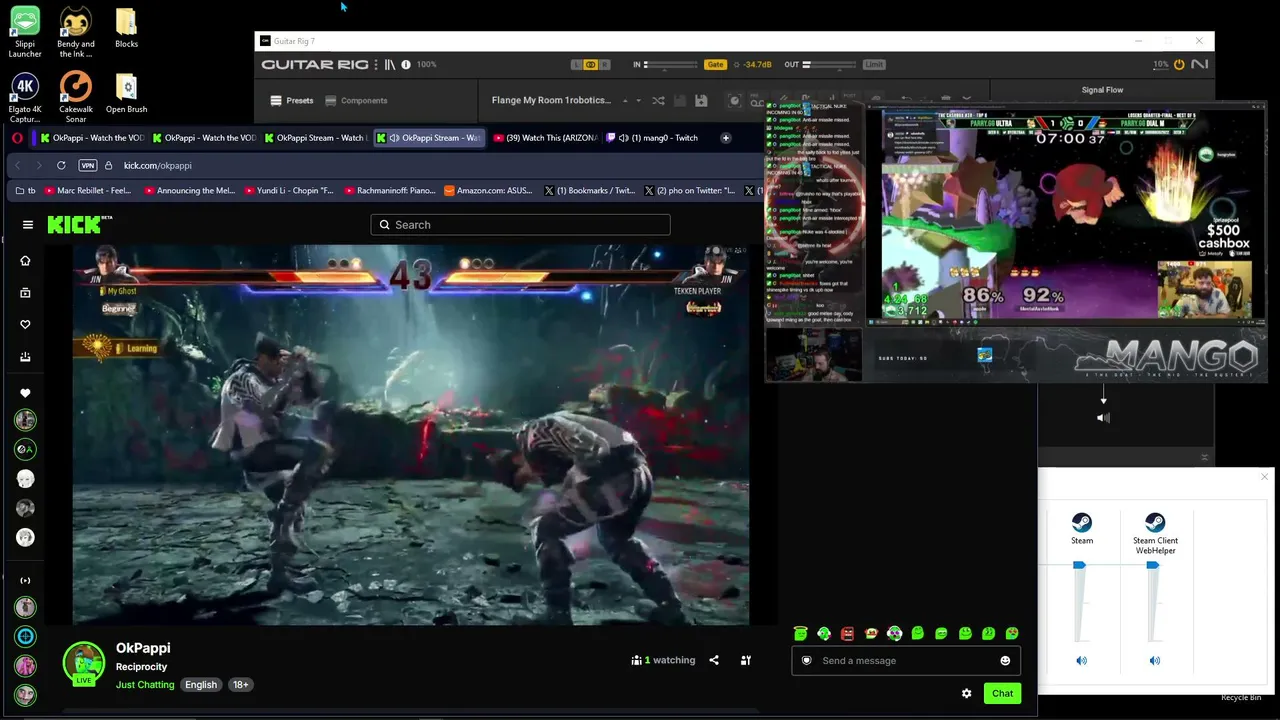The height and width of the screenshot is (720, 1280).
Task: Shuffle presets in Guitar Rig
Action: pos(658,100)
